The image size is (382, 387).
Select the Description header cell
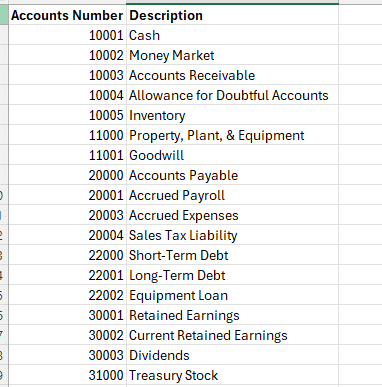pyautogui.click(x=232, y=15)
